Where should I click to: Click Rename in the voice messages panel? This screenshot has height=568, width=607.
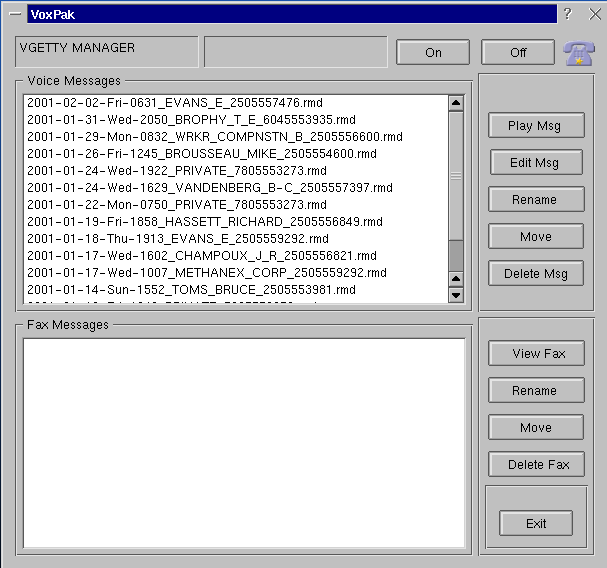pos(535,200)
